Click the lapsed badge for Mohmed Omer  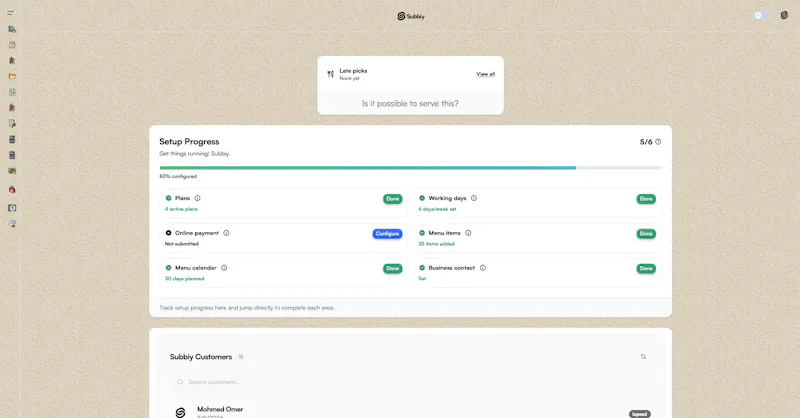639,414
